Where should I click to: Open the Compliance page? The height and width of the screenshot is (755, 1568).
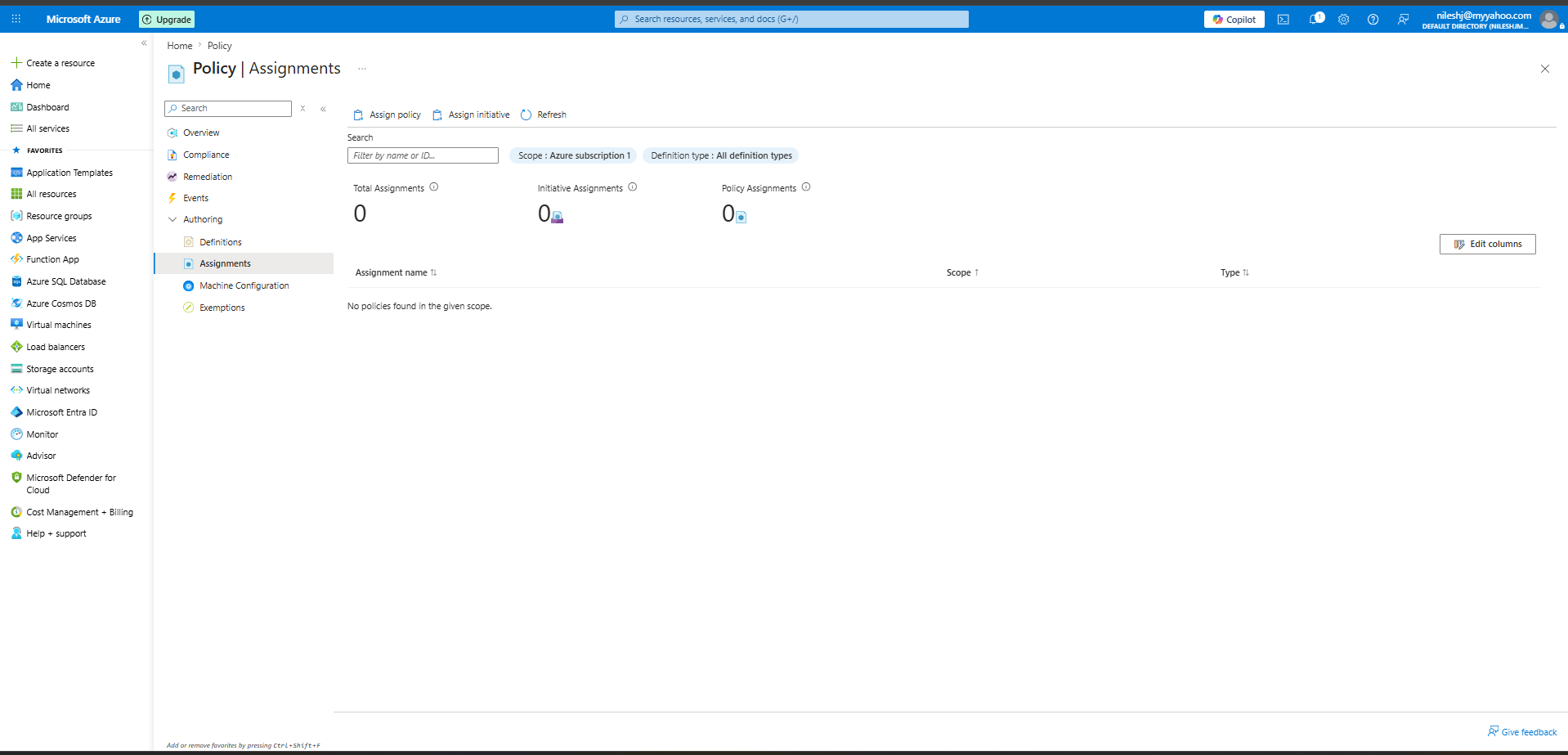[199, 155]
